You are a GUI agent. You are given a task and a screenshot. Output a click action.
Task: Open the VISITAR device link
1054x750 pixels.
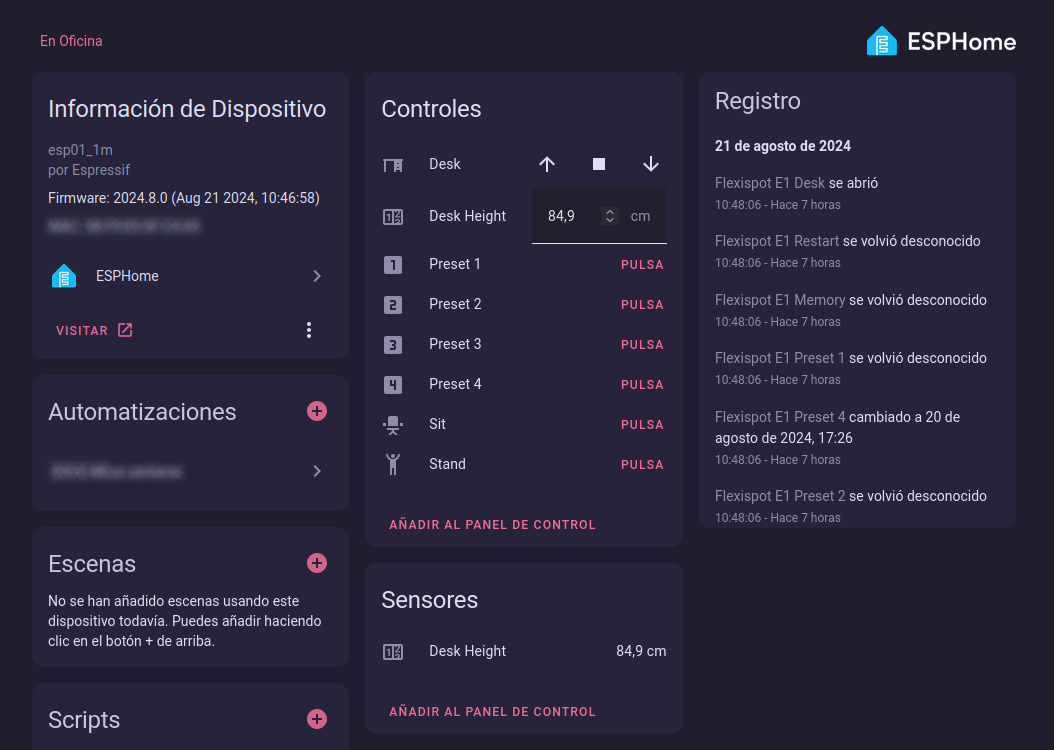pyautogui.click(x=94, y=331)
